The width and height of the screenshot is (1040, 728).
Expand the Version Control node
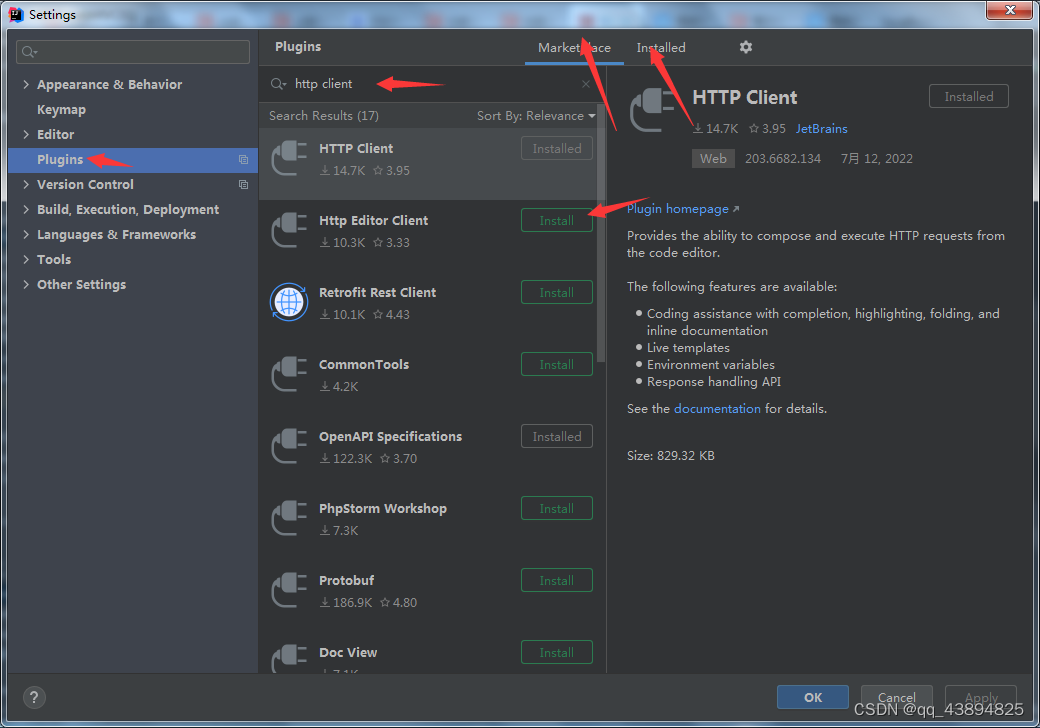click(26, 184)
